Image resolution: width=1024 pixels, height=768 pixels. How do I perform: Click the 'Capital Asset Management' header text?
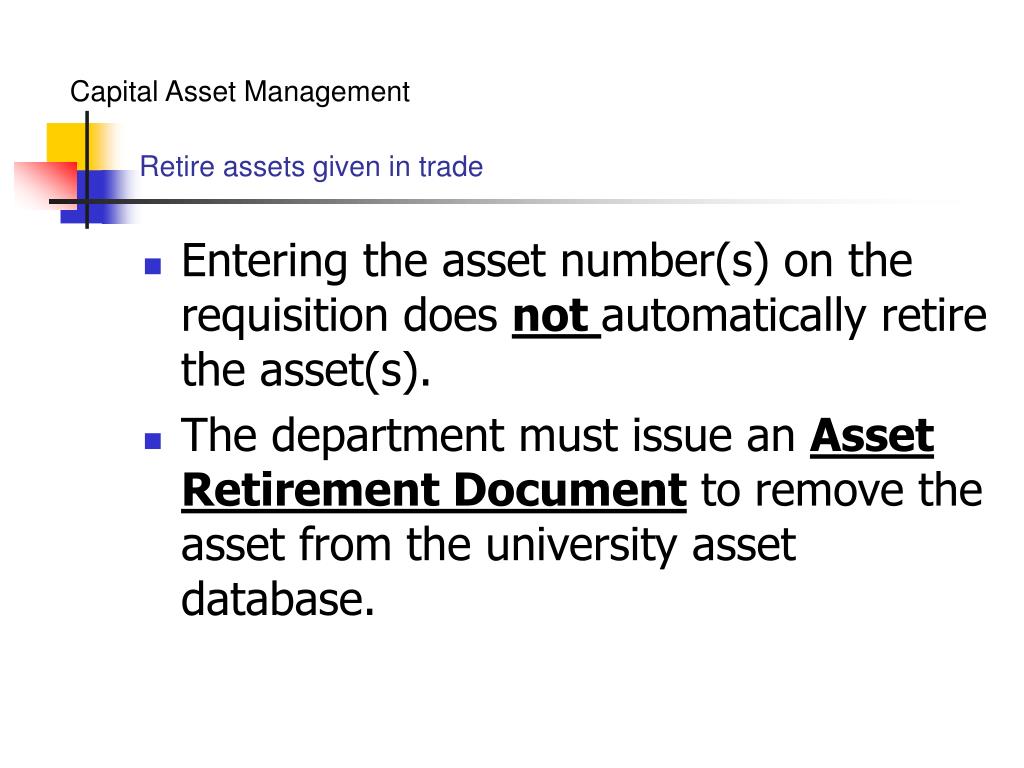[x=240, y=92]
